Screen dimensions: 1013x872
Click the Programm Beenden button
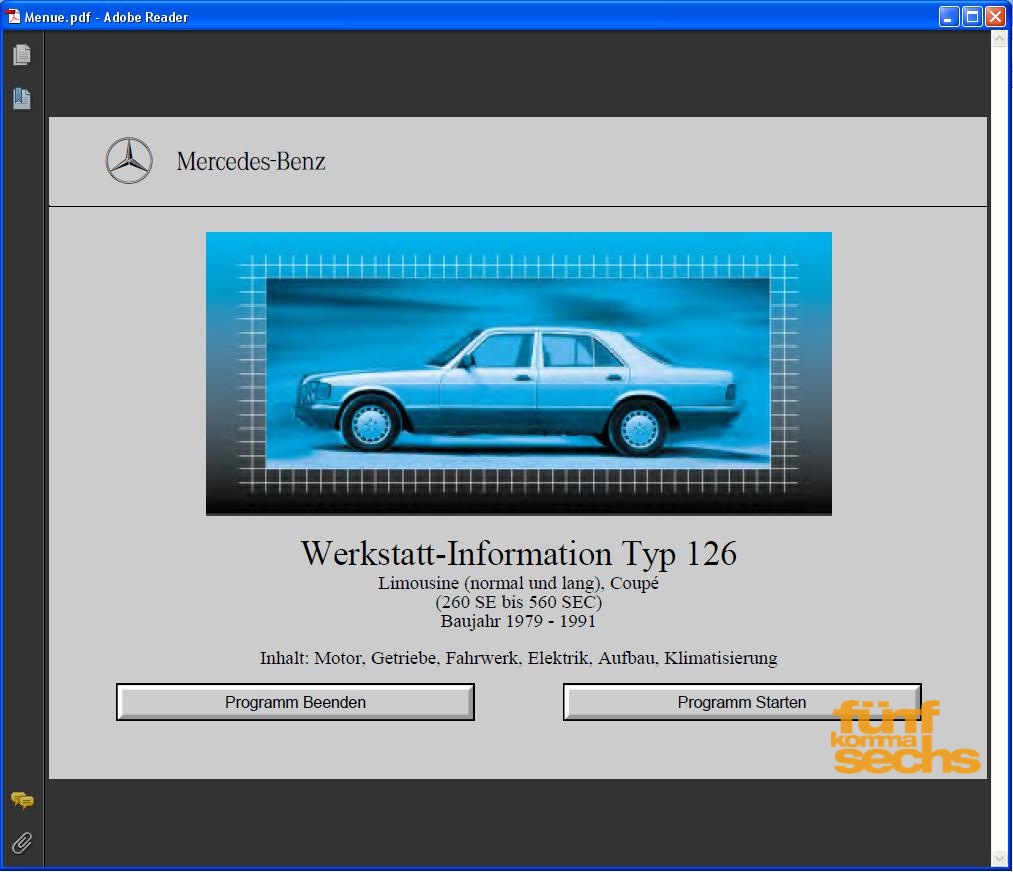click(295, 702)
